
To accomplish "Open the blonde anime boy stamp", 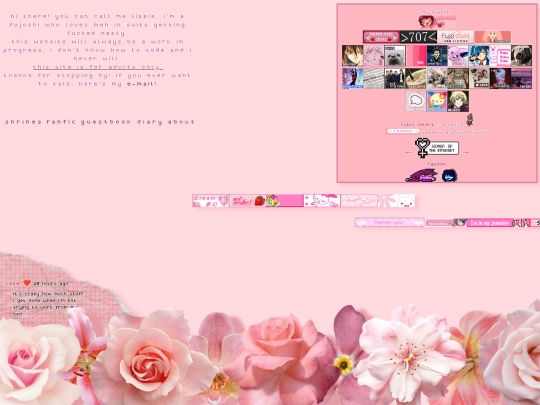I will (458, 101).
